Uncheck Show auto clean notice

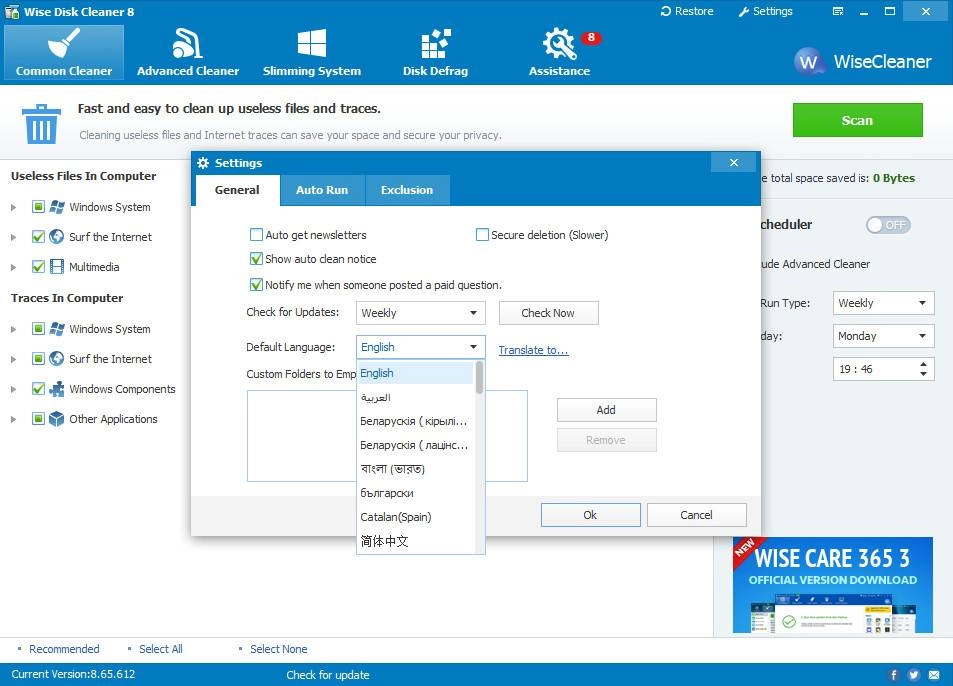[x=256, y=259]
